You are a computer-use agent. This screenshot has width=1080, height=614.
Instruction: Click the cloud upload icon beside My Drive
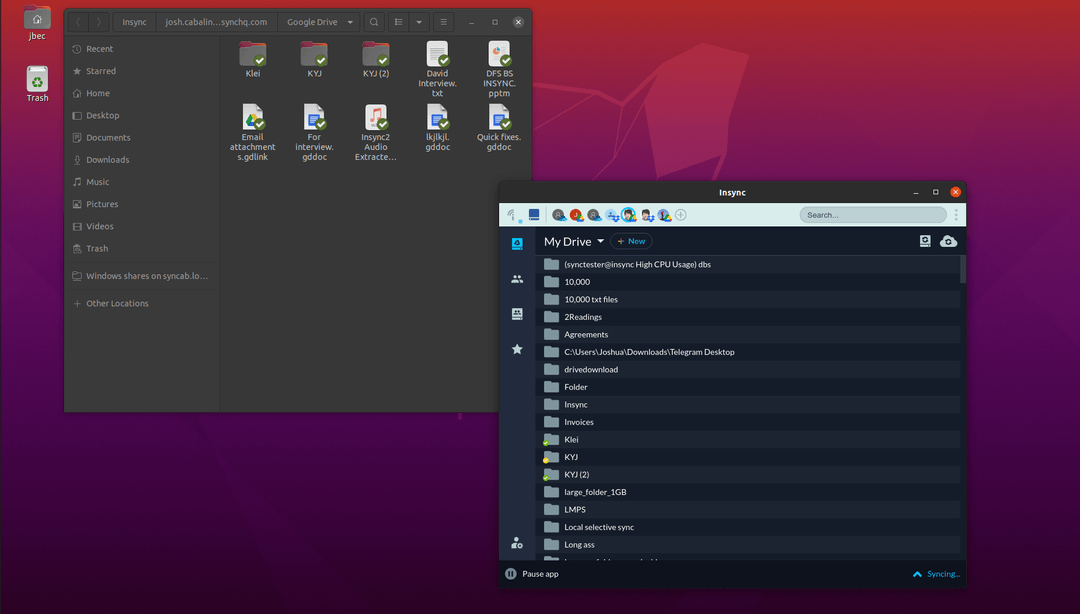tap(948, 241)
